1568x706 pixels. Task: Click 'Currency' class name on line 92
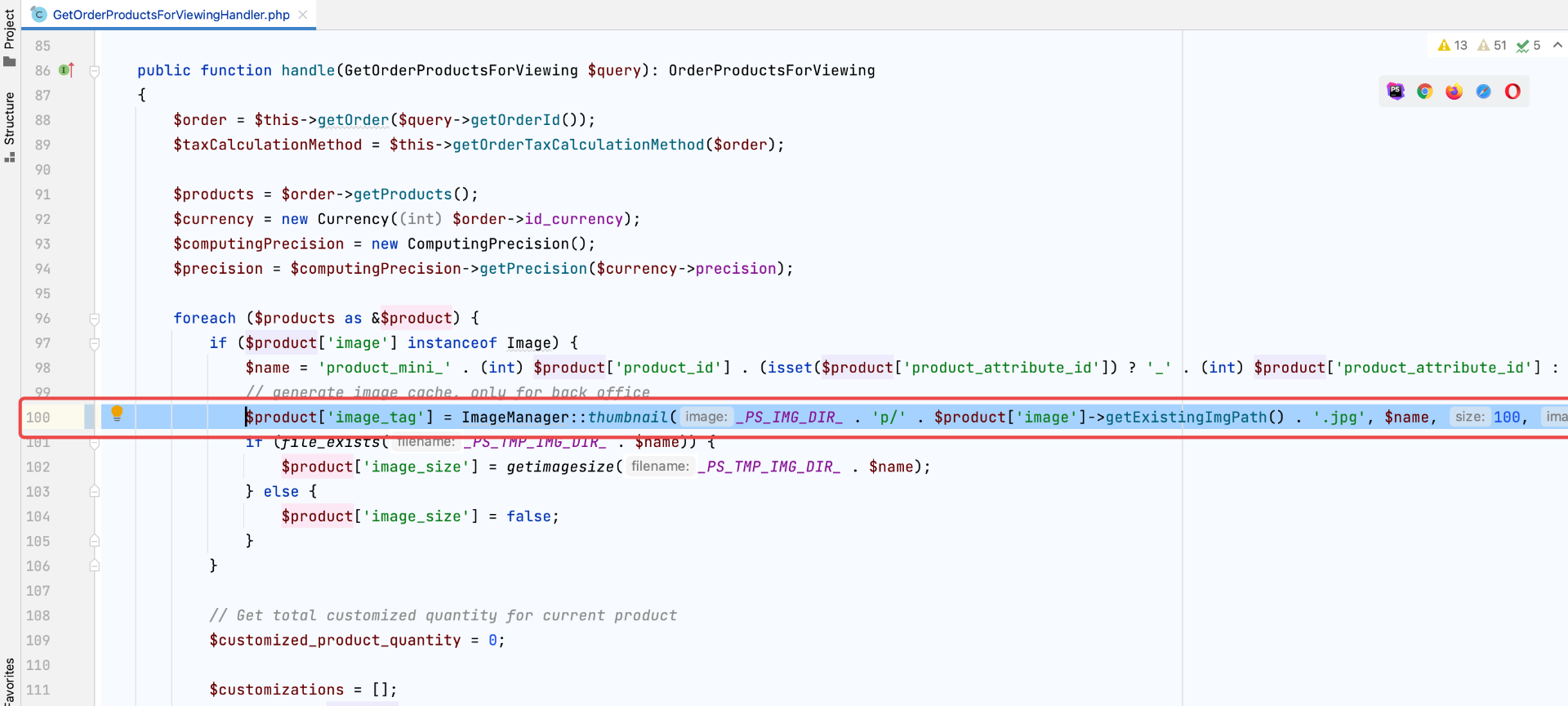coord(354,219)
